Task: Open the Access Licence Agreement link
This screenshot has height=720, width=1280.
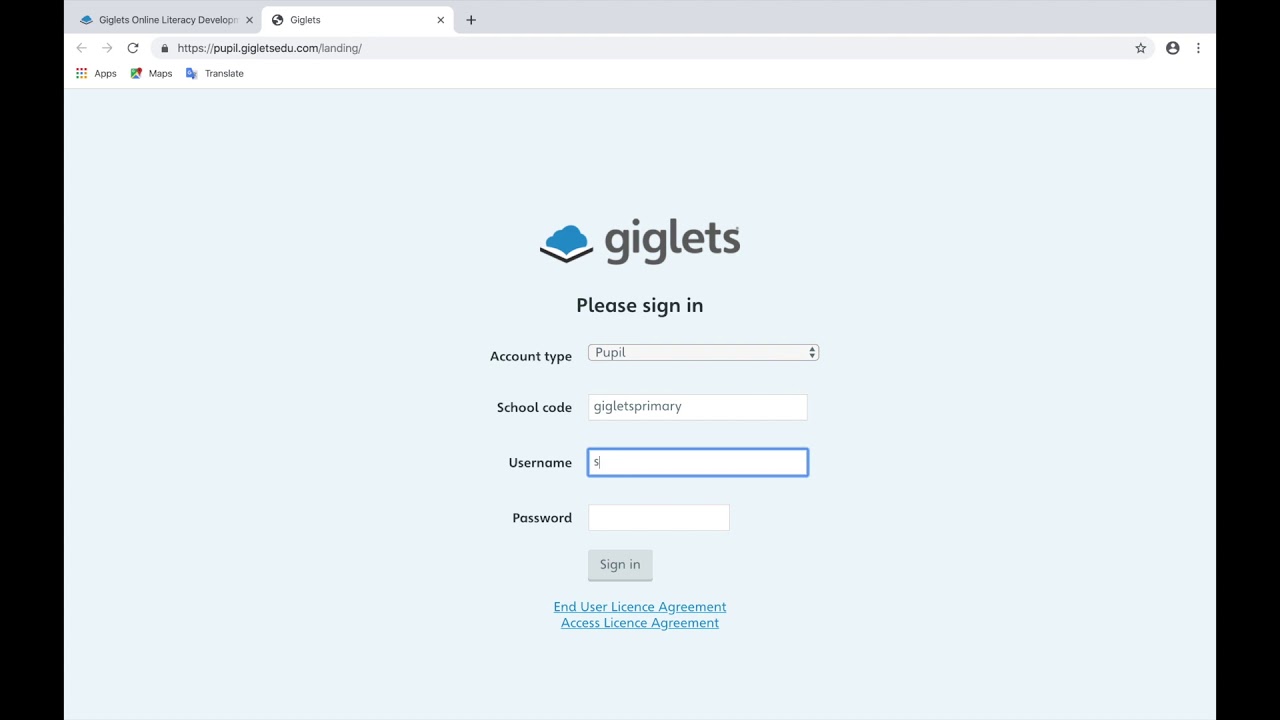Action: click(640, 623)
